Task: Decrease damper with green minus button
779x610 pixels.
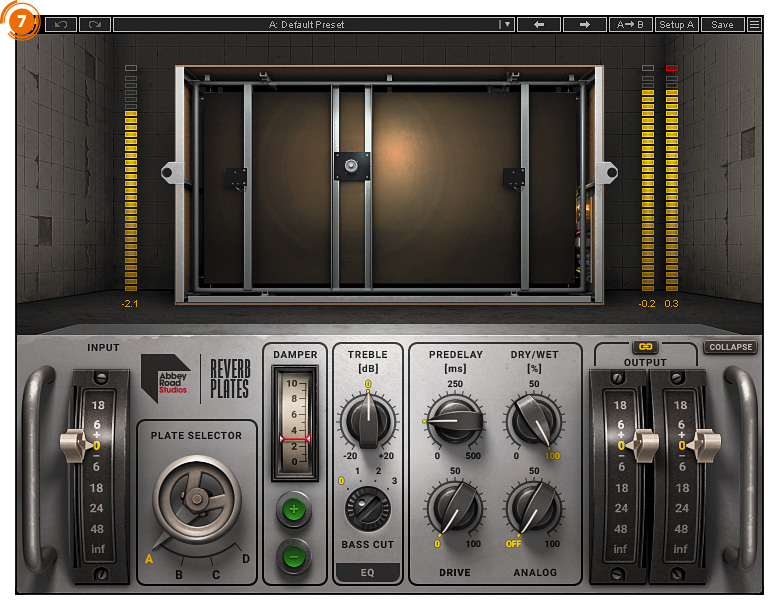Action: click(294, 556)
